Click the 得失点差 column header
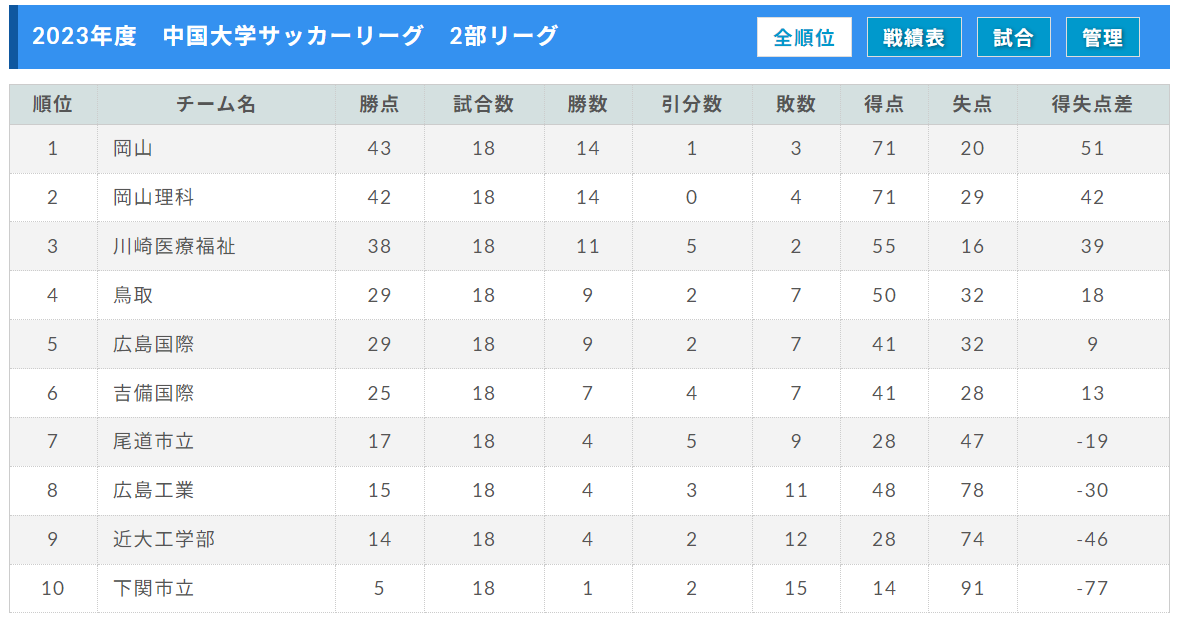The width and height of the screenshot is (1178, 620). coord(1092,104)
